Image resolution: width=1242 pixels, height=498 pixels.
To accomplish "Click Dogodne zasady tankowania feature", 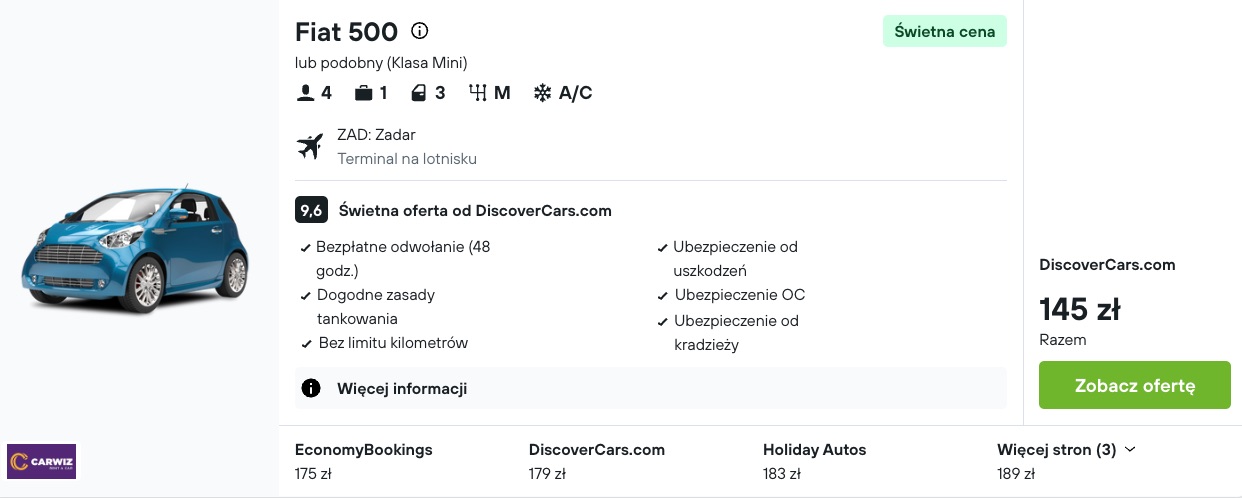I will [376, 307].
